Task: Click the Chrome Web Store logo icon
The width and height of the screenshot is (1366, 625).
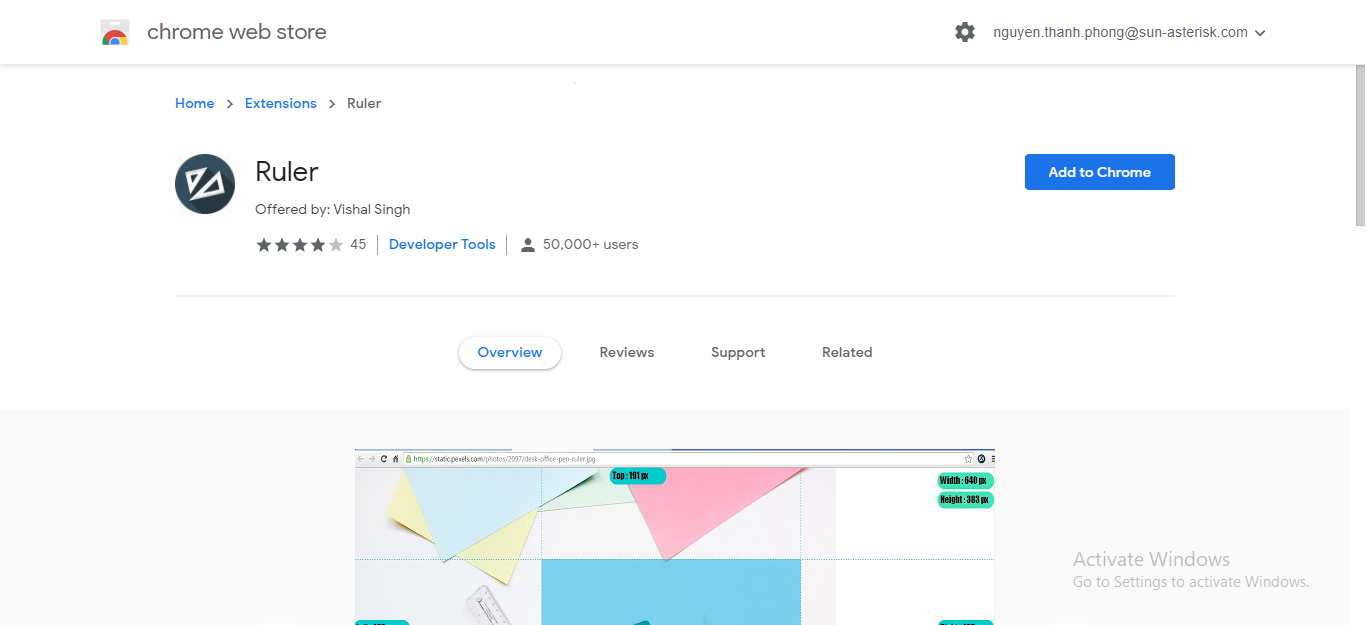Action: tap(115, 32)
